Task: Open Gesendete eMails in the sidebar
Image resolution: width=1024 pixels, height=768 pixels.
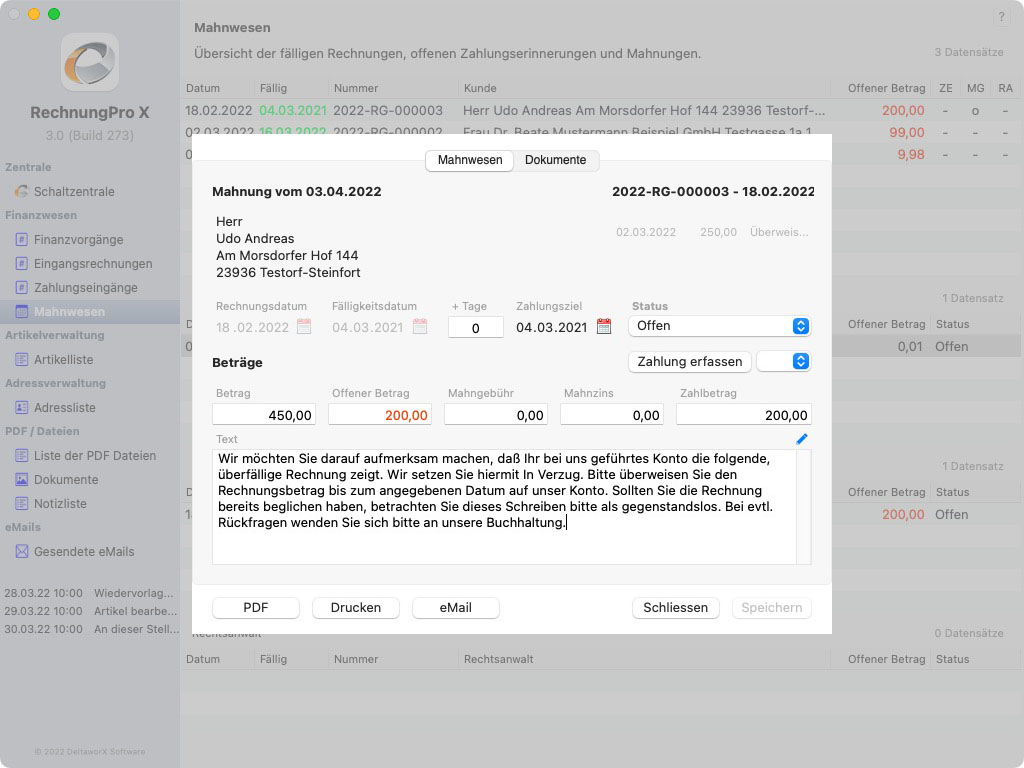Action: tap(83, 552)
